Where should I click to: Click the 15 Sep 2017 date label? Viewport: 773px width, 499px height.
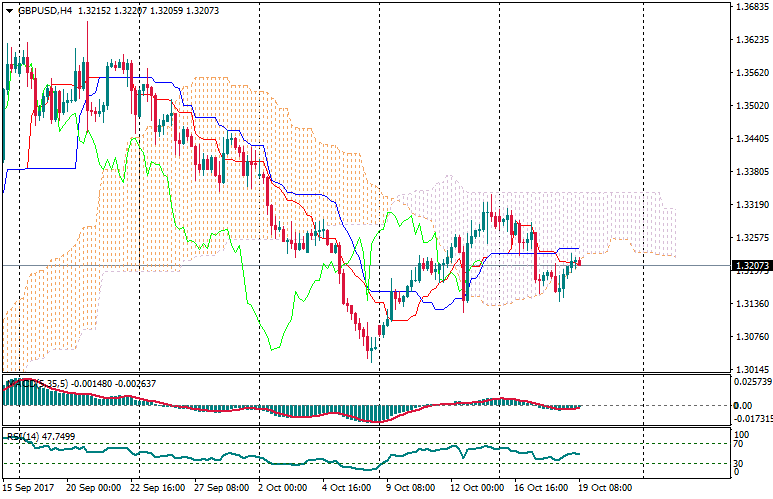click(29, 488)
